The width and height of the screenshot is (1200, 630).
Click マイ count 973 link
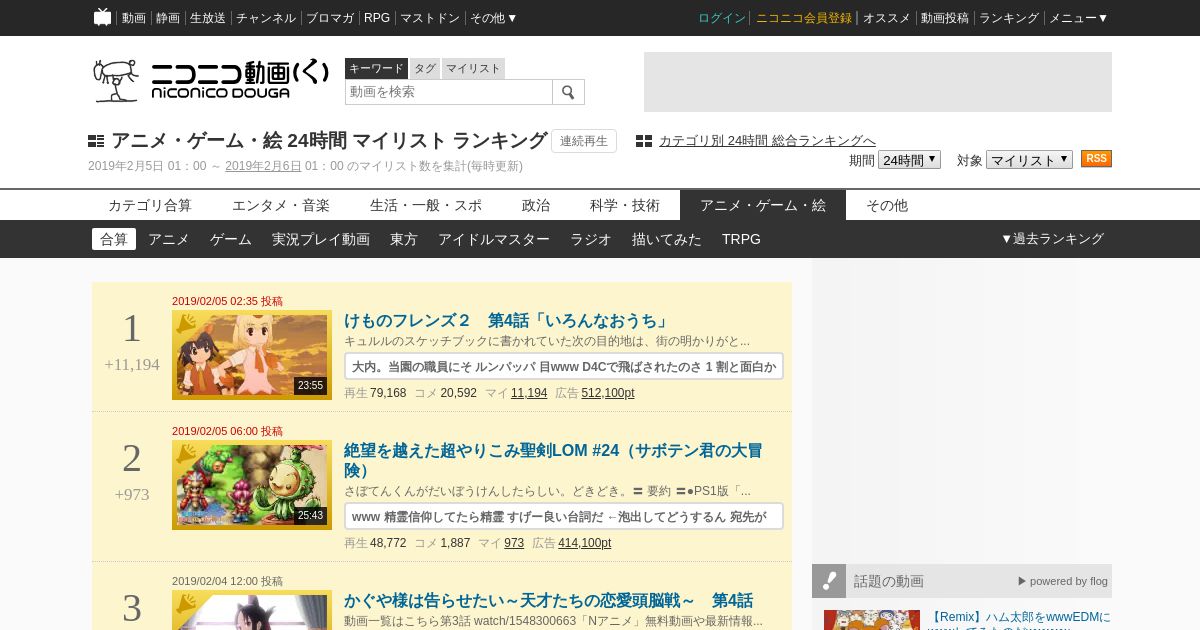pos(514,543)
